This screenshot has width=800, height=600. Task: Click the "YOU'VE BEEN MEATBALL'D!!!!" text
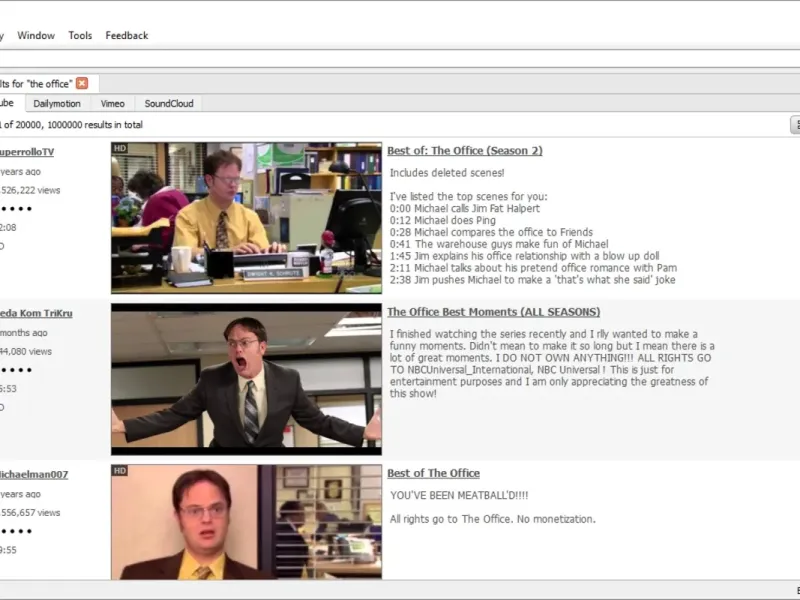tap(459, 495)
